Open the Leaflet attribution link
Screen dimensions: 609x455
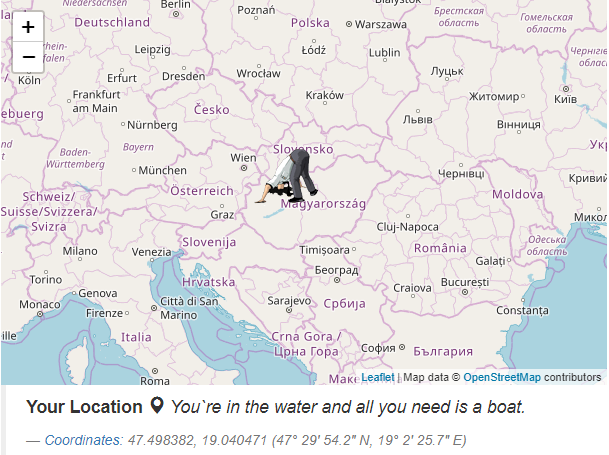coord(378,377)
